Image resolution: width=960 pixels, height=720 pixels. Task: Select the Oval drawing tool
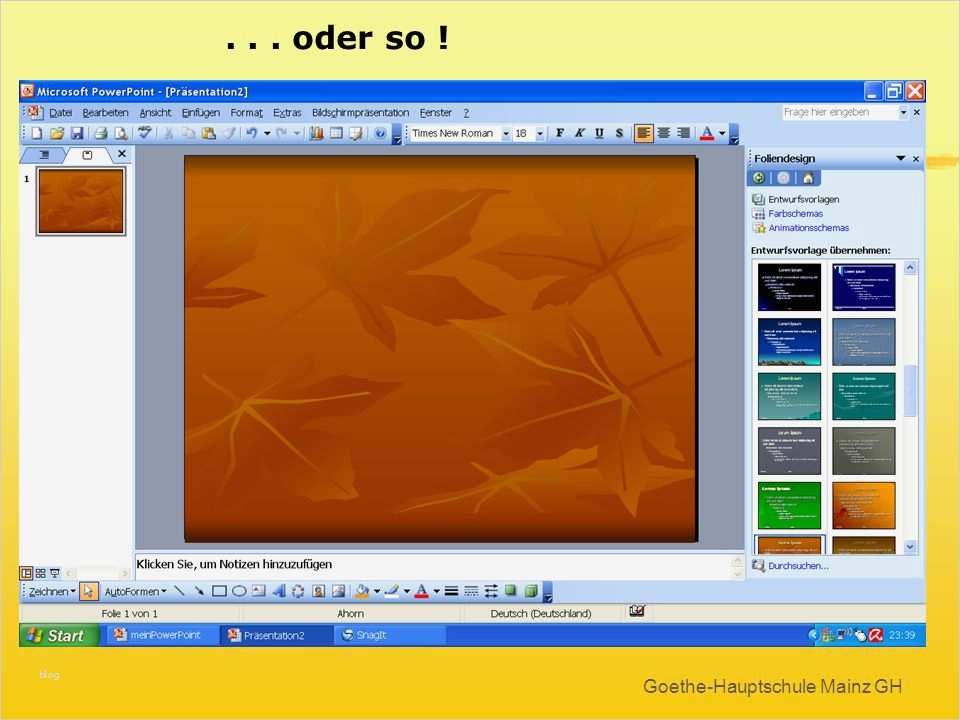coord(239,590)
